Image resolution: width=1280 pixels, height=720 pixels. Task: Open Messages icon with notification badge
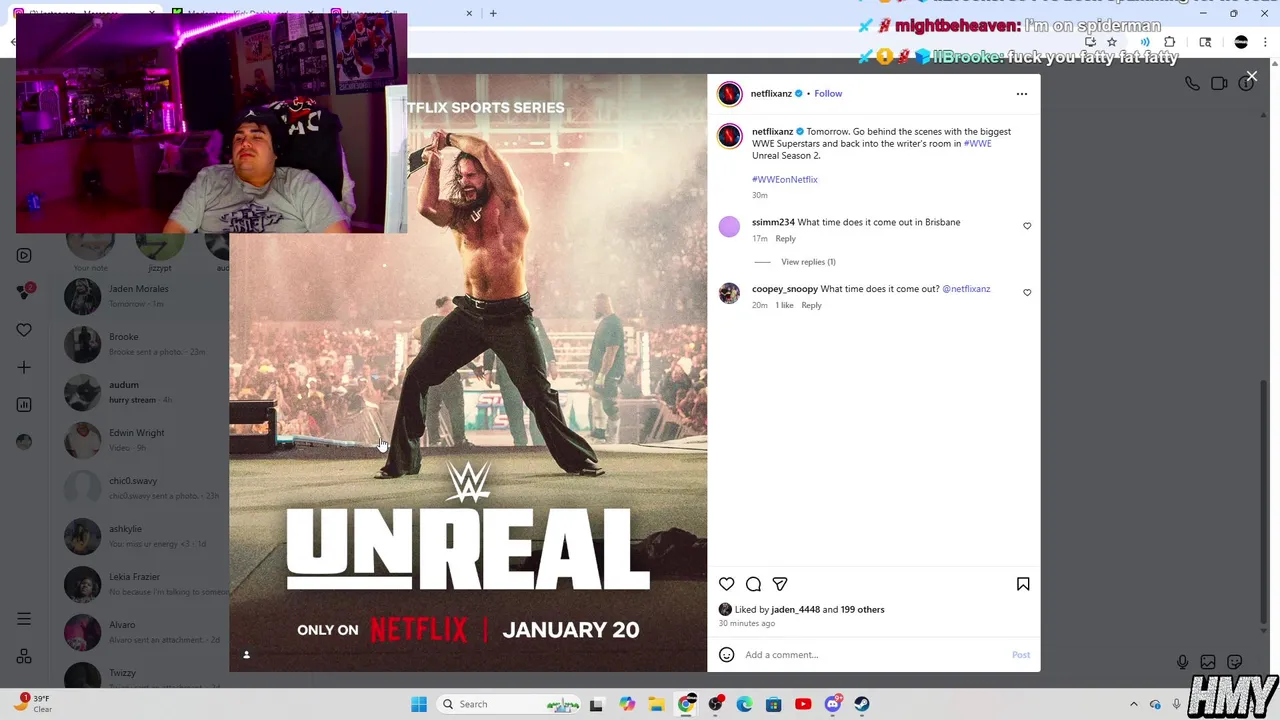pos(24,292)
